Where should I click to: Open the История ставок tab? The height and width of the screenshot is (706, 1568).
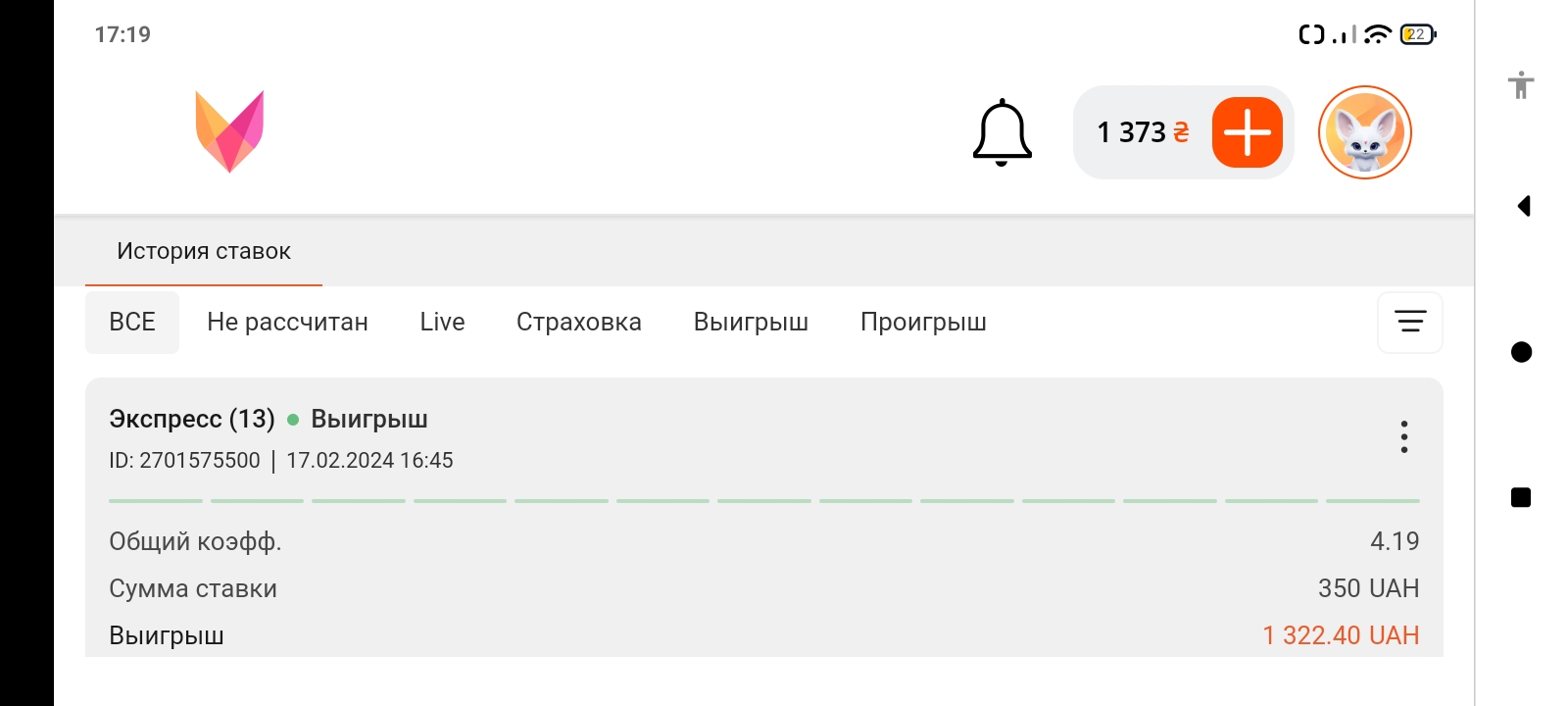tap(204, 251)
